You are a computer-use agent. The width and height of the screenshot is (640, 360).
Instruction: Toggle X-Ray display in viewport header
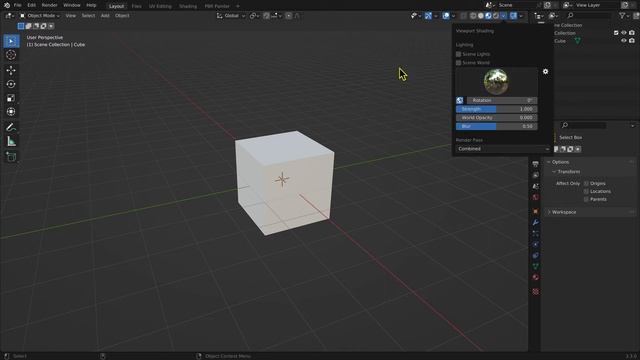pos(464,16)
